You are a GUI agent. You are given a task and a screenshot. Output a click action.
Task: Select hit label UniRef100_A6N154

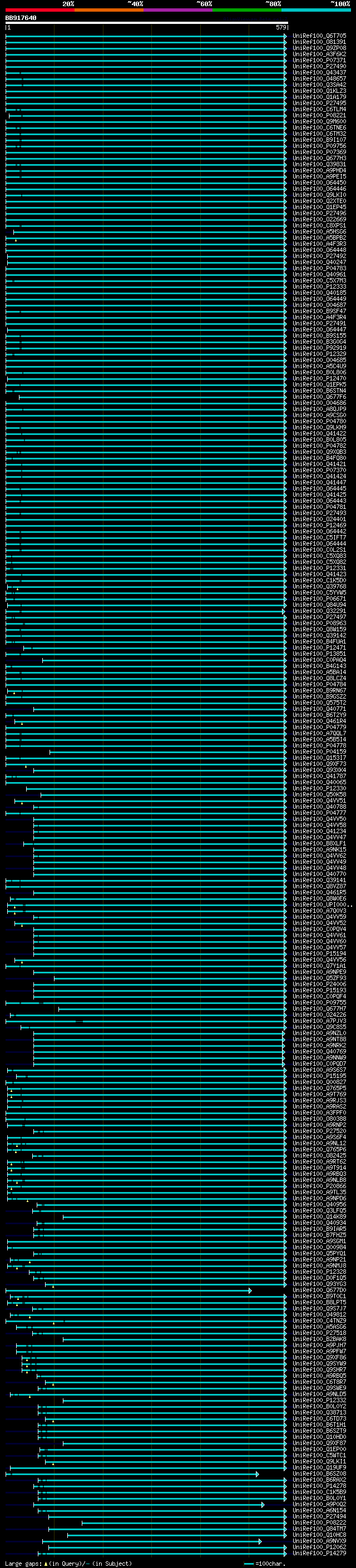pos(319,1510)
